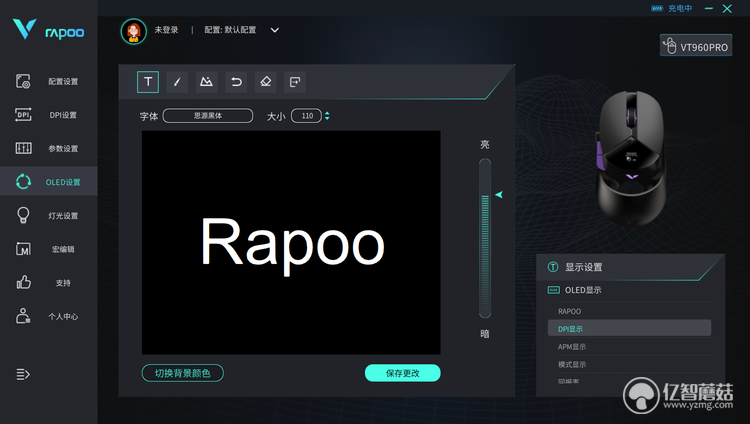Click the VT960PRO device button

(x=696, y=45)
